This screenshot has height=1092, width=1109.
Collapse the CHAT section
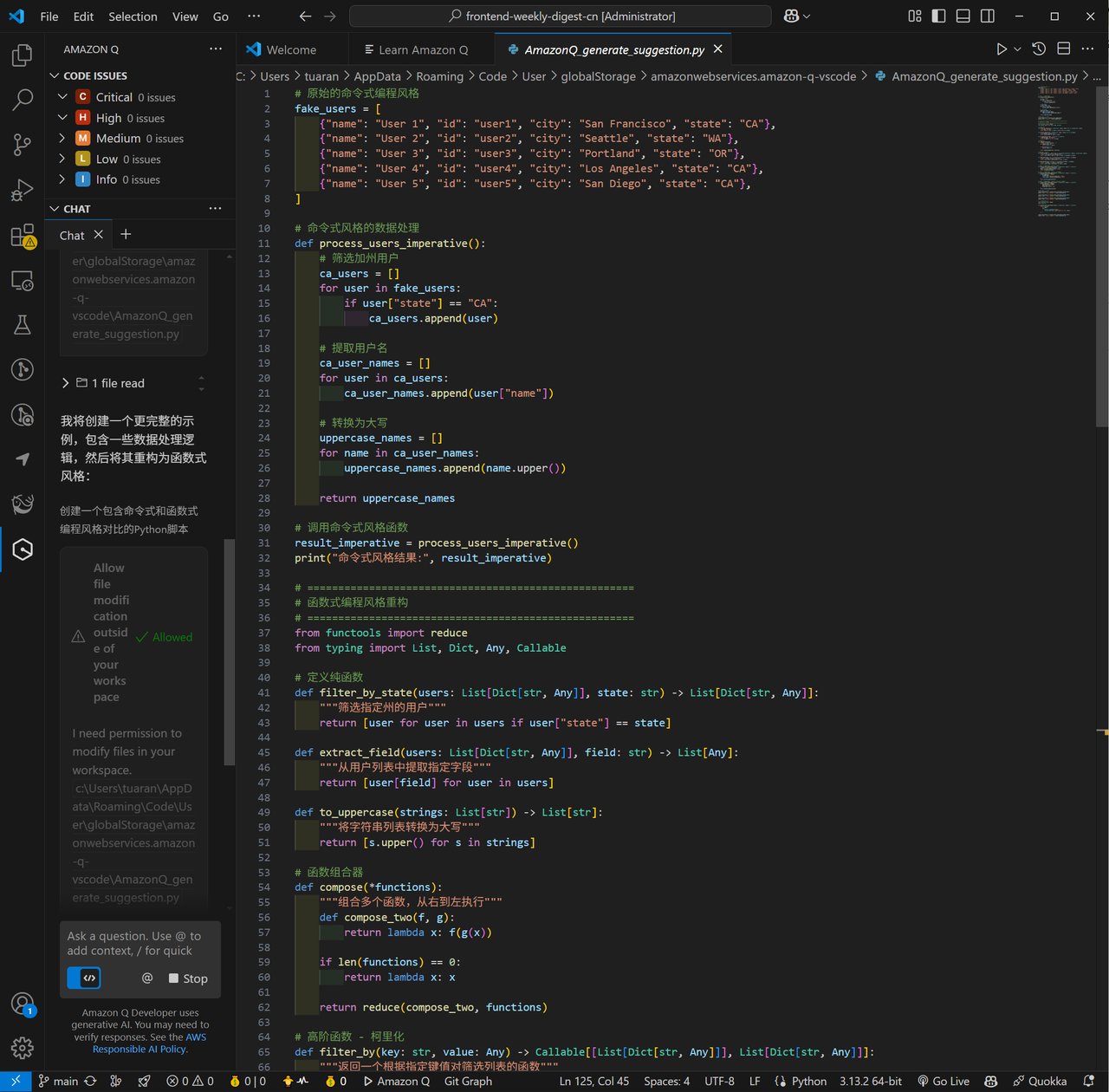point(55,209)
